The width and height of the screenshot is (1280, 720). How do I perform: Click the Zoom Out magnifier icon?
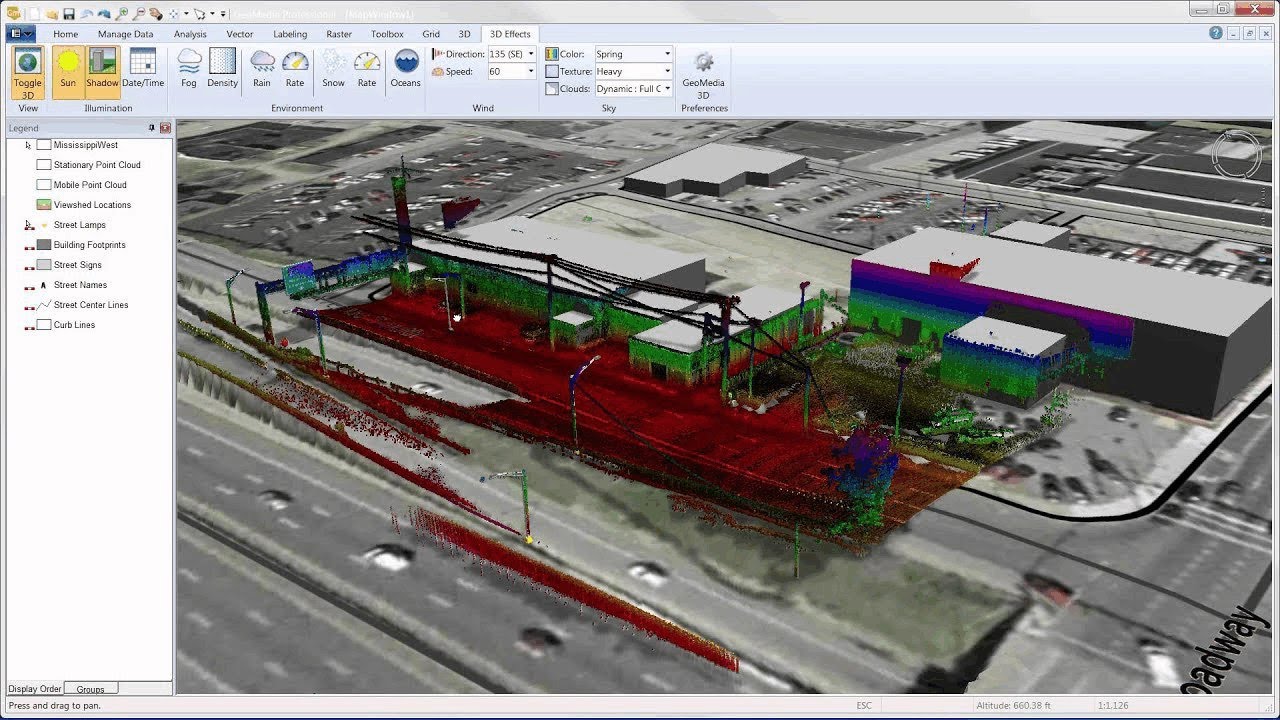coord(138,14)
